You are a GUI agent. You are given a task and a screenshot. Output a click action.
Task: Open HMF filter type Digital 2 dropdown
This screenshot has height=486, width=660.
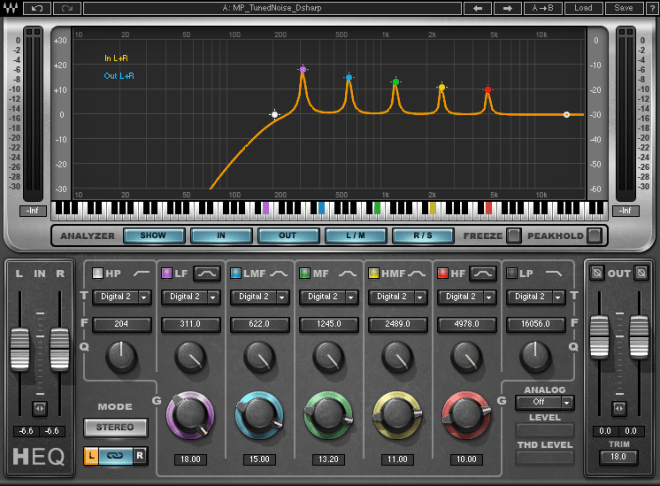(x=398, y=297)
